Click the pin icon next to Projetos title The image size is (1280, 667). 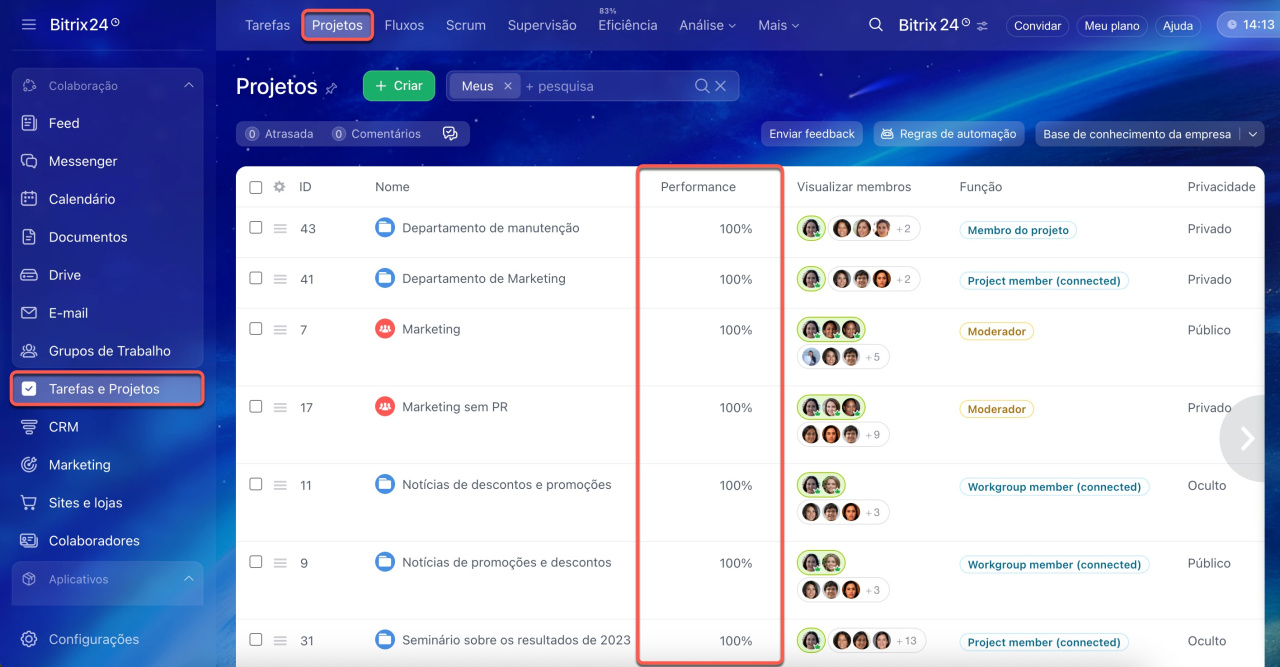pos(332,88)
